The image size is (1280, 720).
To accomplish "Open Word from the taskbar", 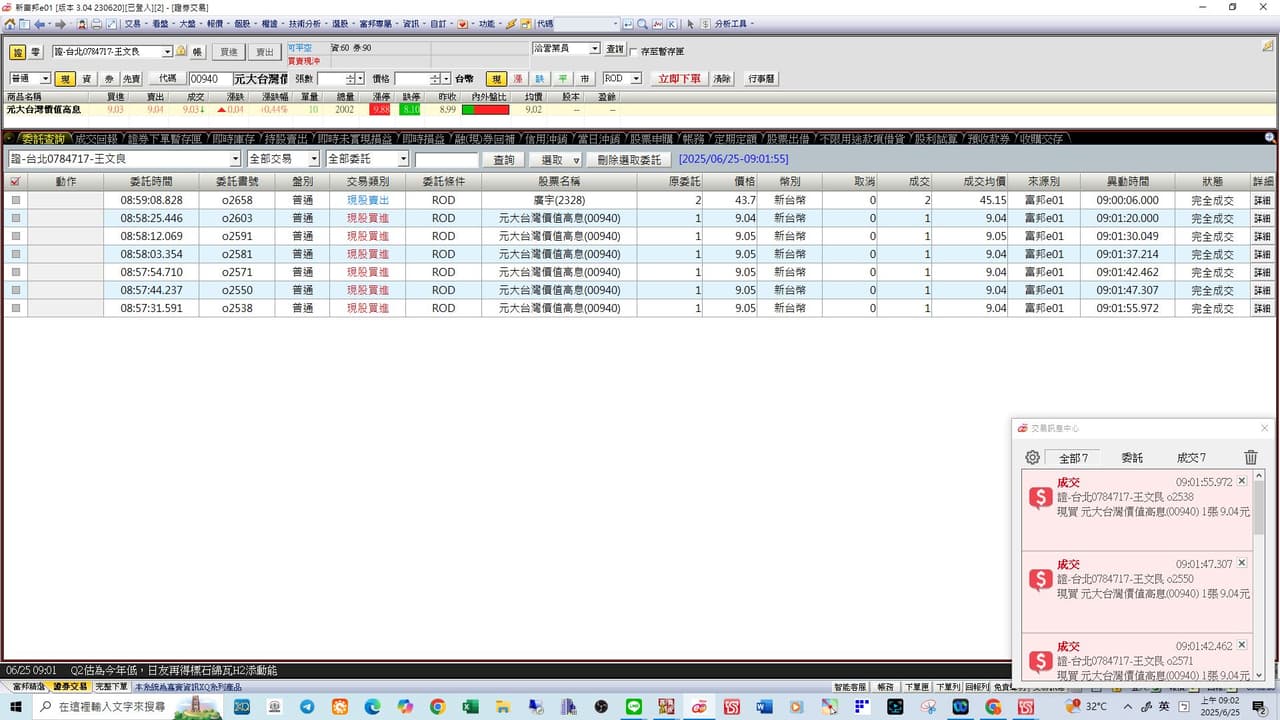I will point(764,707).
